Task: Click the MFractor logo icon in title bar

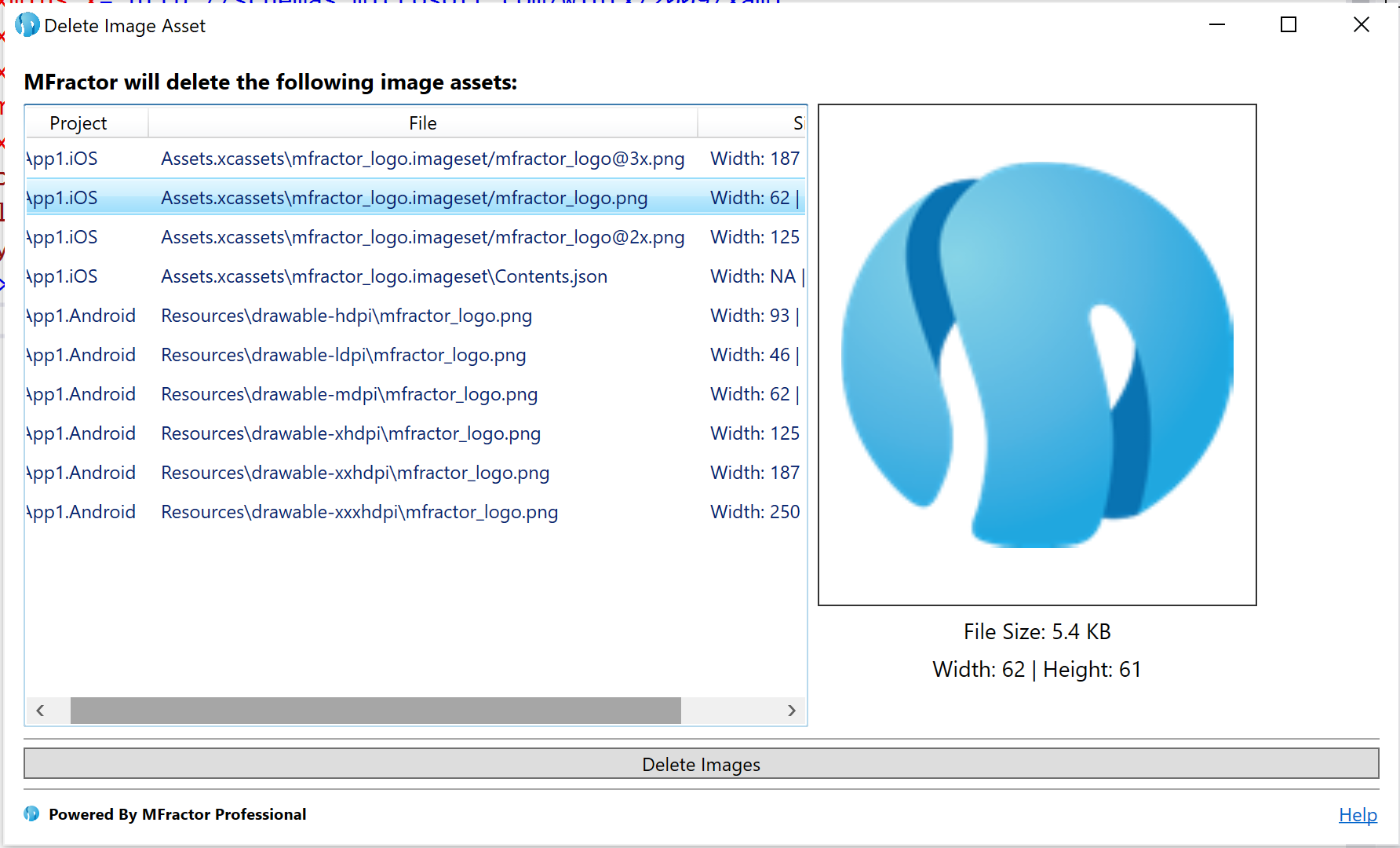Action: click(x=27, y=25)
